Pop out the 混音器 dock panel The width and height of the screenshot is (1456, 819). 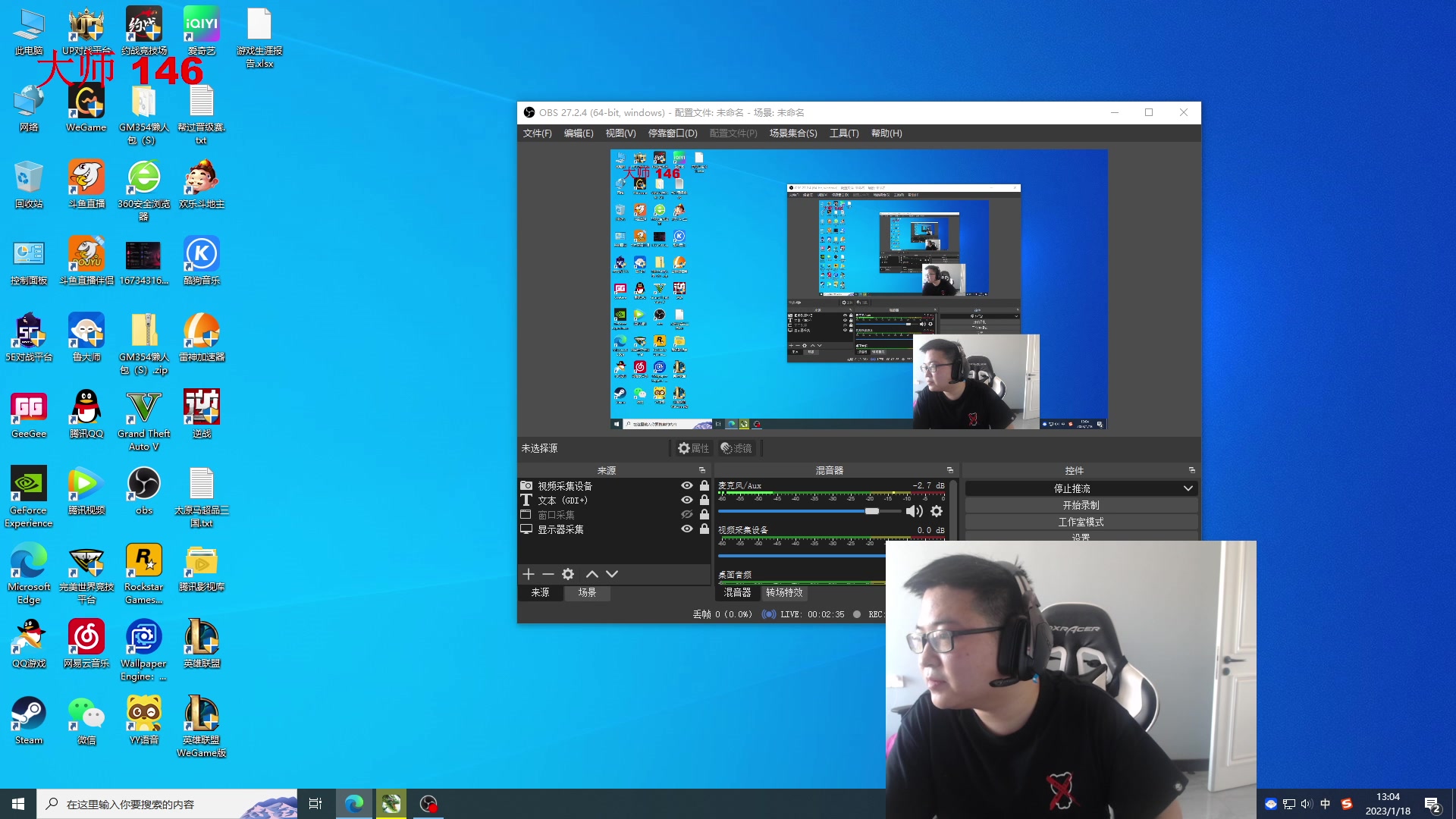click(949, 470)
